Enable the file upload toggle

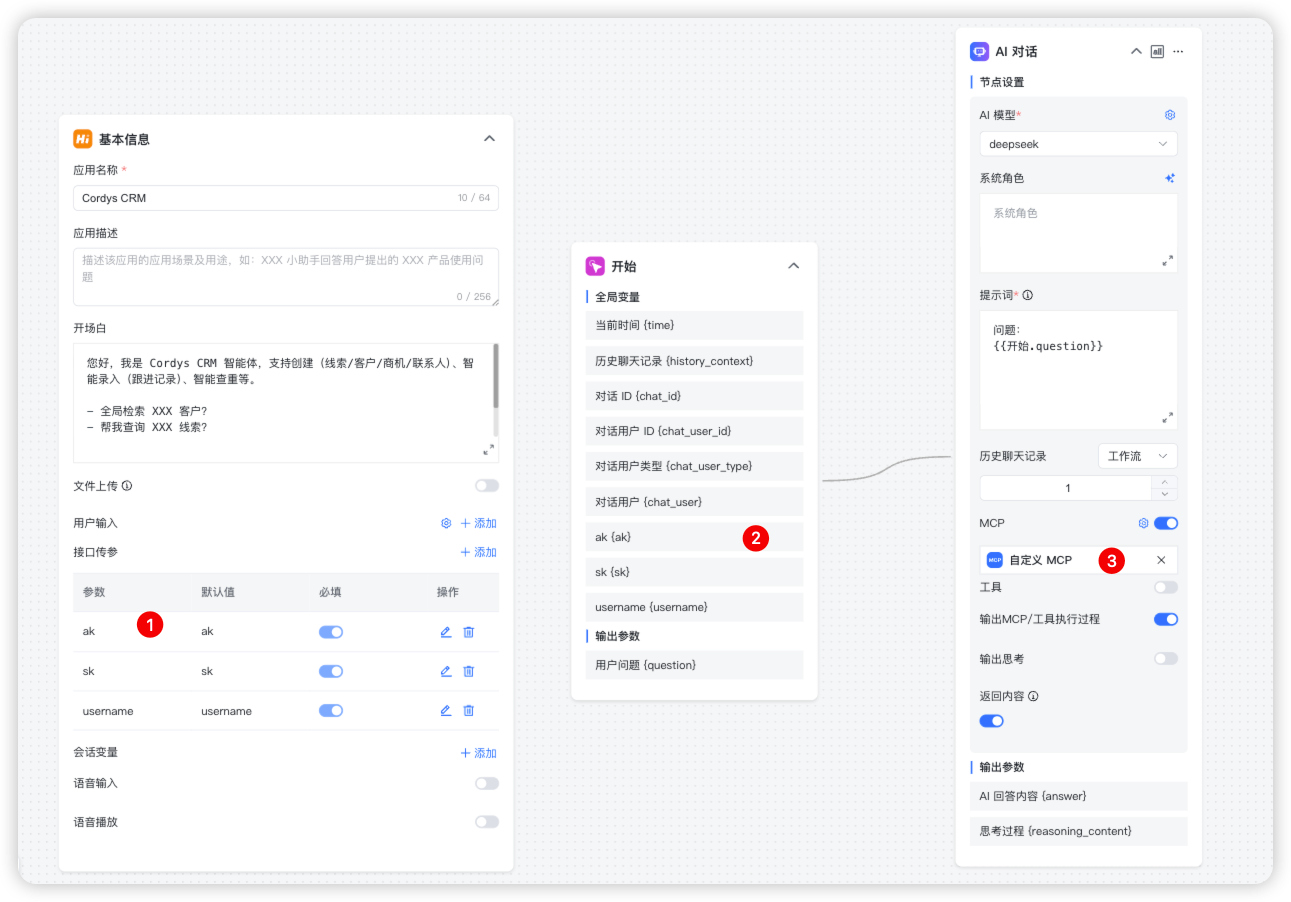(486, 486)
